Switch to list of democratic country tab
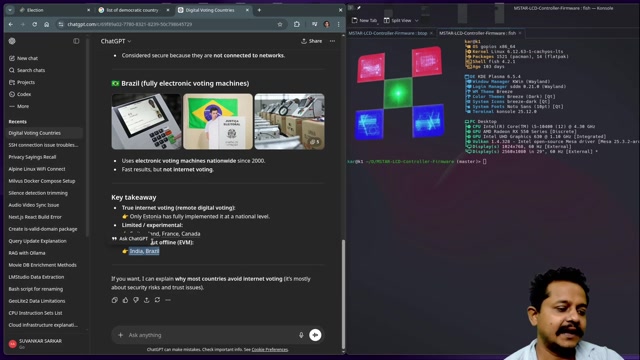This screenshot has width=640, height=360. coord(133,10)
